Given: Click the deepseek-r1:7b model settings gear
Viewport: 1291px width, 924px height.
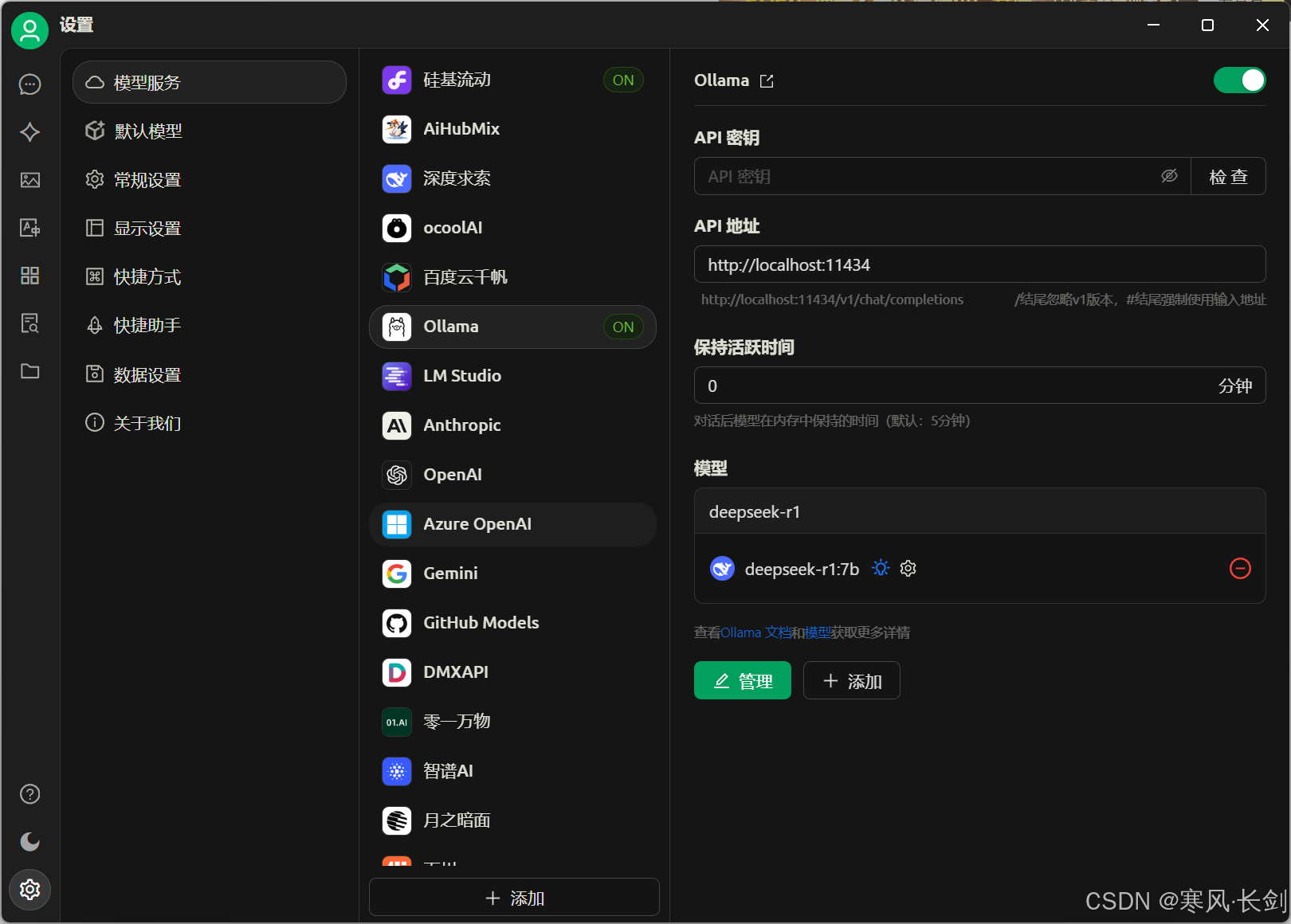Looking at the screenshot, I should click(908, 569).
